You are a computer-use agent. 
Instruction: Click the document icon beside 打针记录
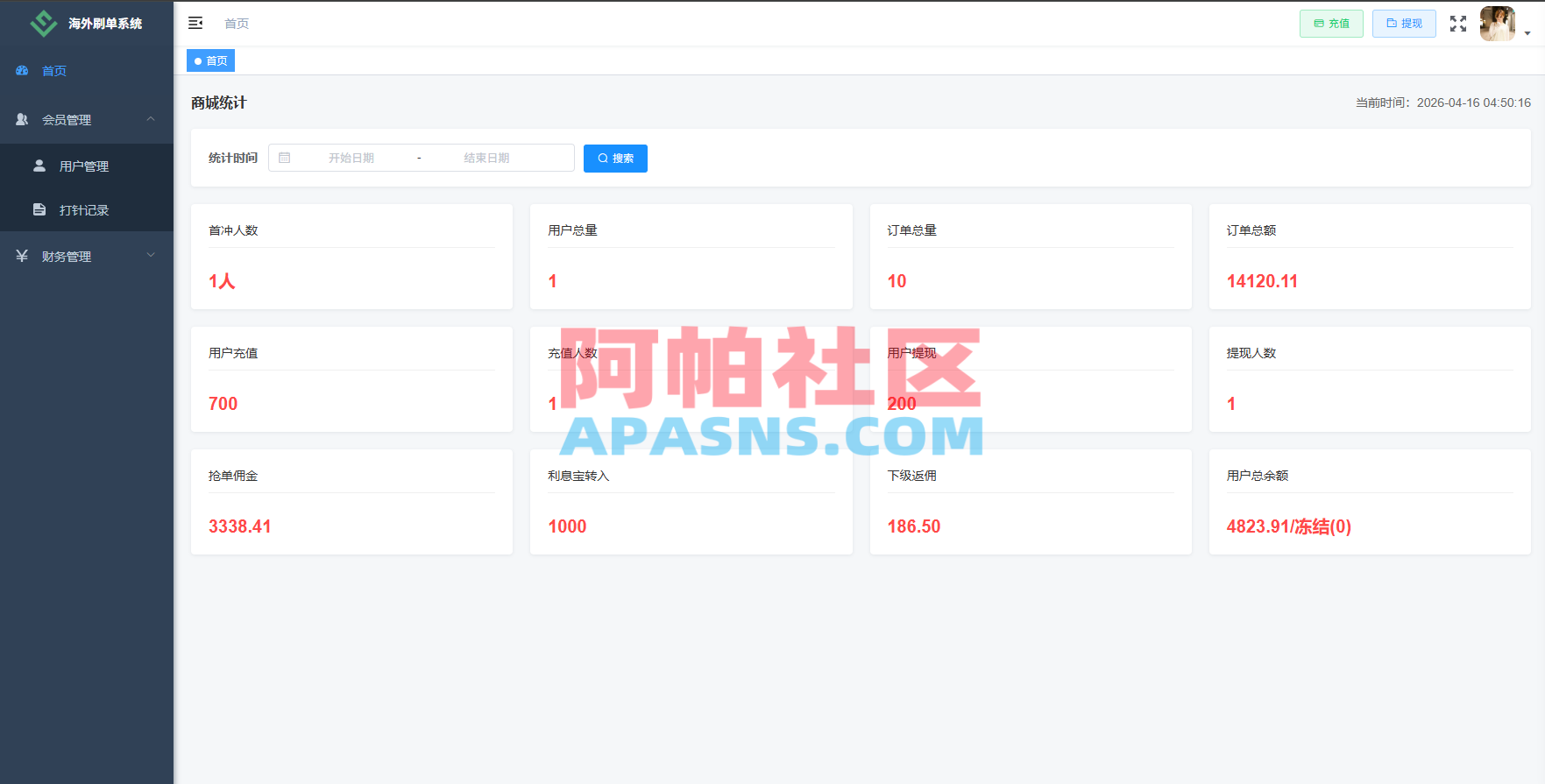click(x=39, y=209)
